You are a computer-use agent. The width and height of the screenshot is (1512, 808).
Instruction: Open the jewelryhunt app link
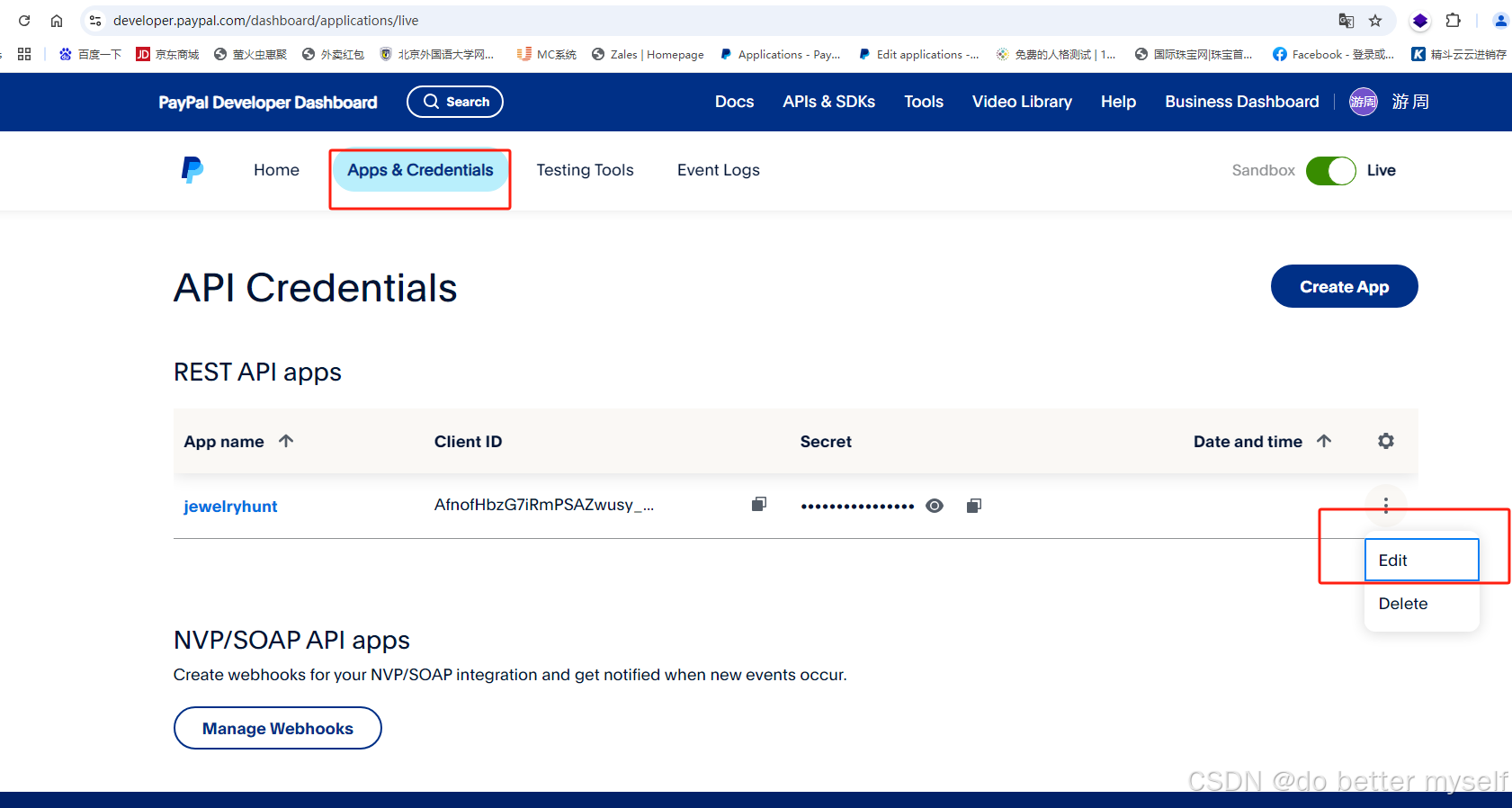point(230,507)
